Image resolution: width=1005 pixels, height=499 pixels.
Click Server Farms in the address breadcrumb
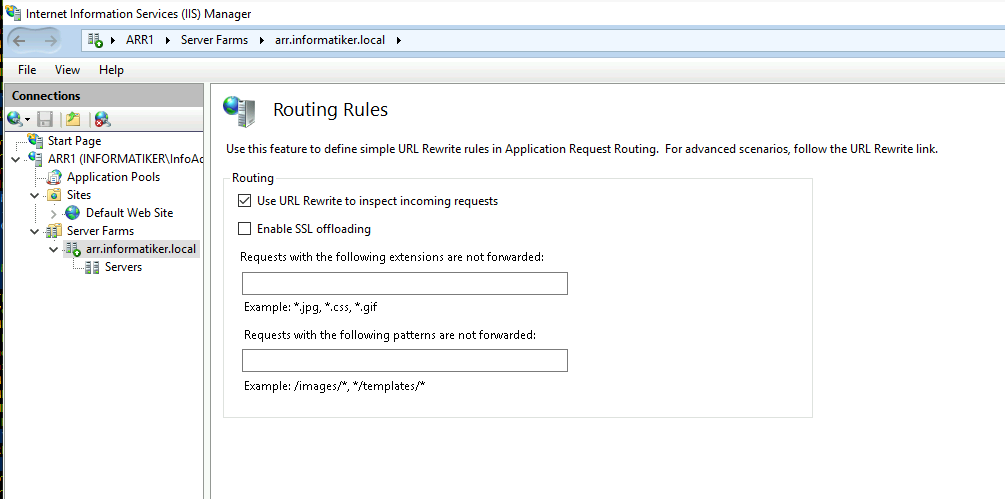pos(214,40)
